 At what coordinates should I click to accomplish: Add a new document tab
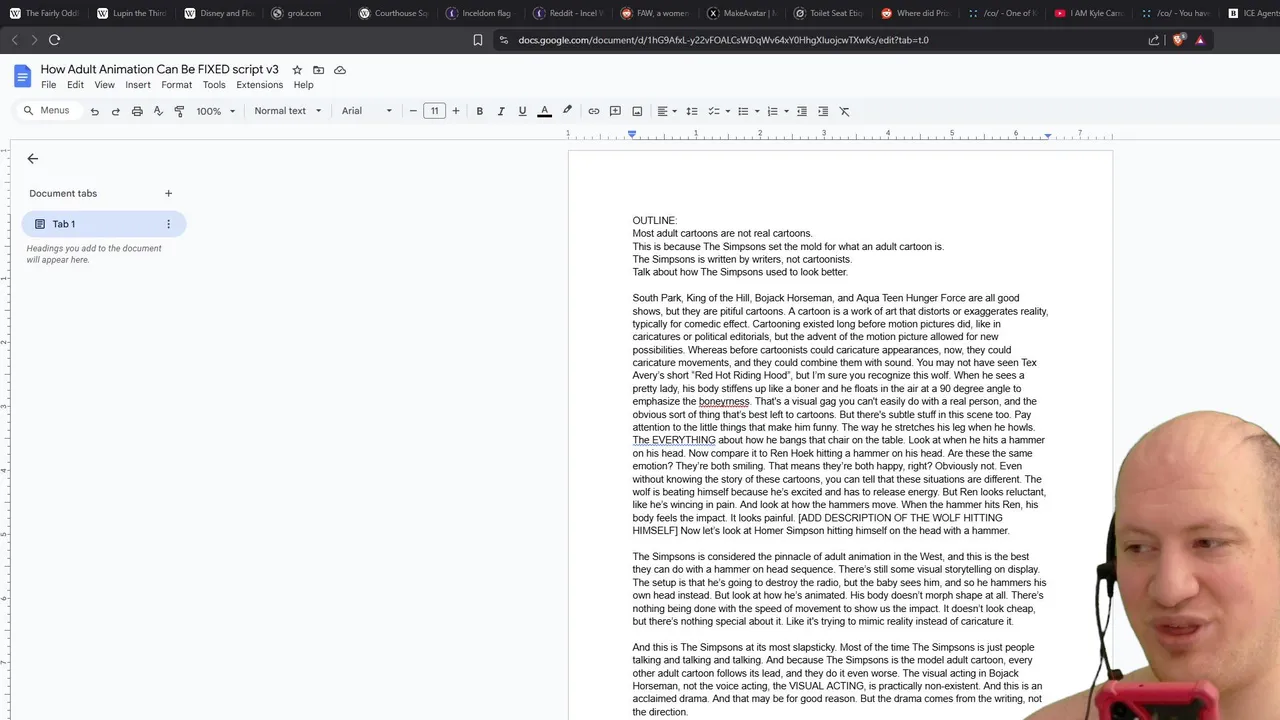click(168, 193)
